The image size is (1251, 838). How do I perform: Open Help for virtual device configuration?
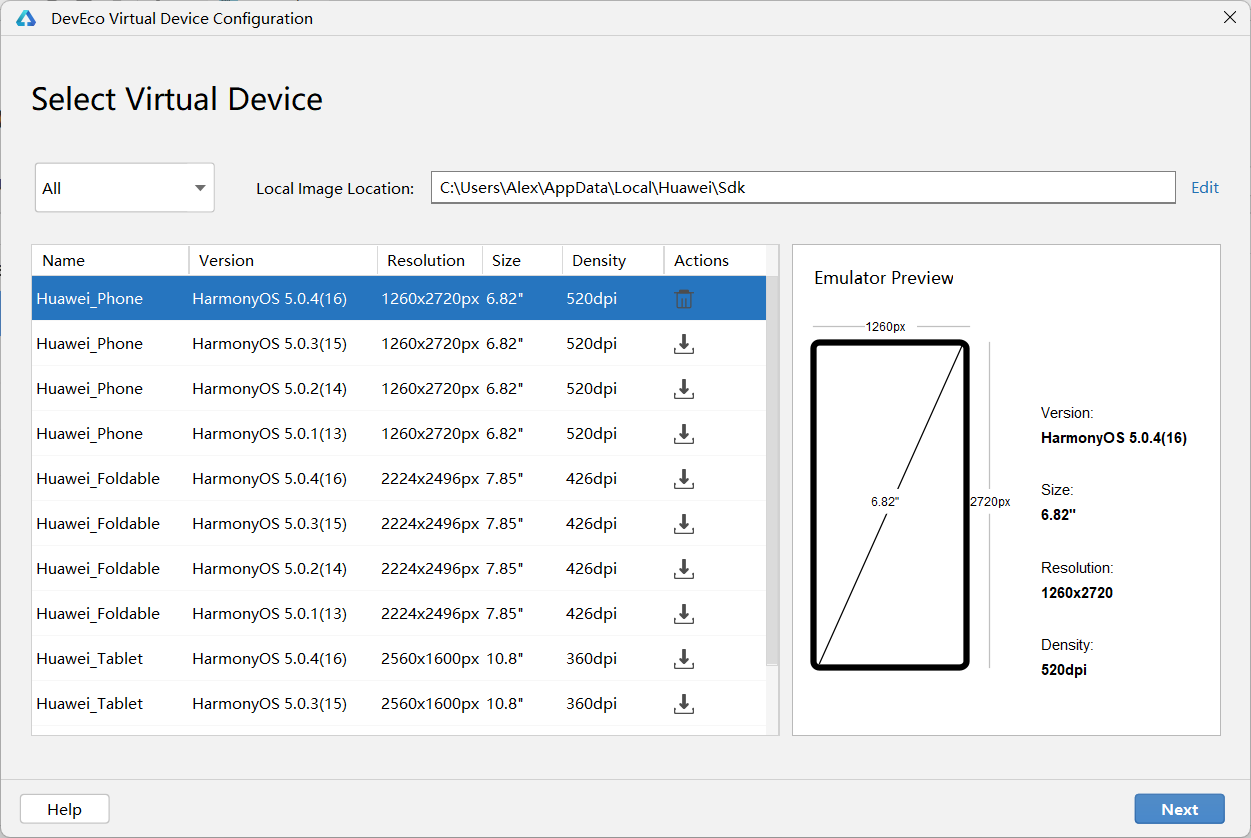coord(64,810)
